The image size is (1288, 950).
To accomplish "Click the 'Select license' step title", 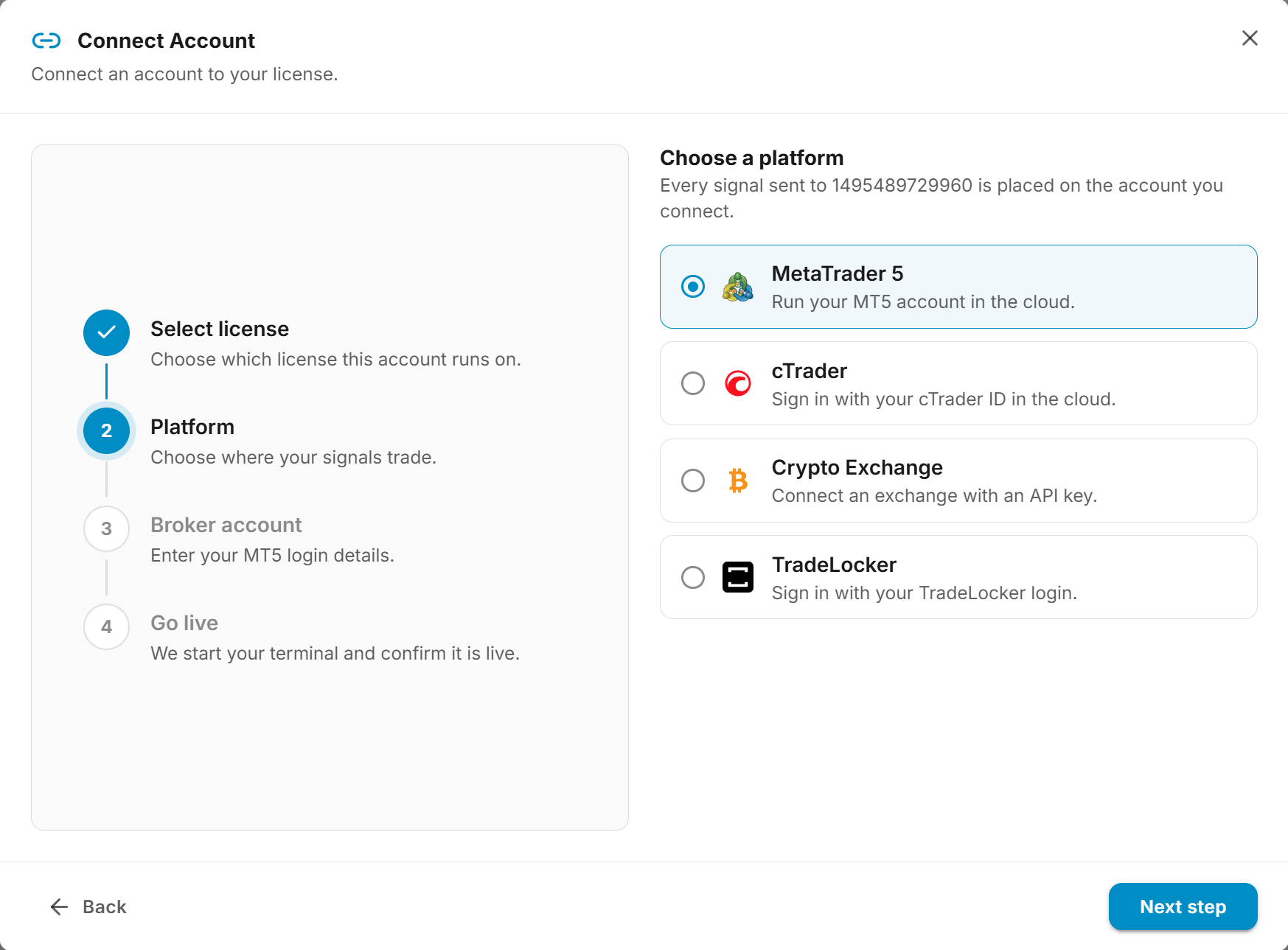I will [x=220, y=329].
